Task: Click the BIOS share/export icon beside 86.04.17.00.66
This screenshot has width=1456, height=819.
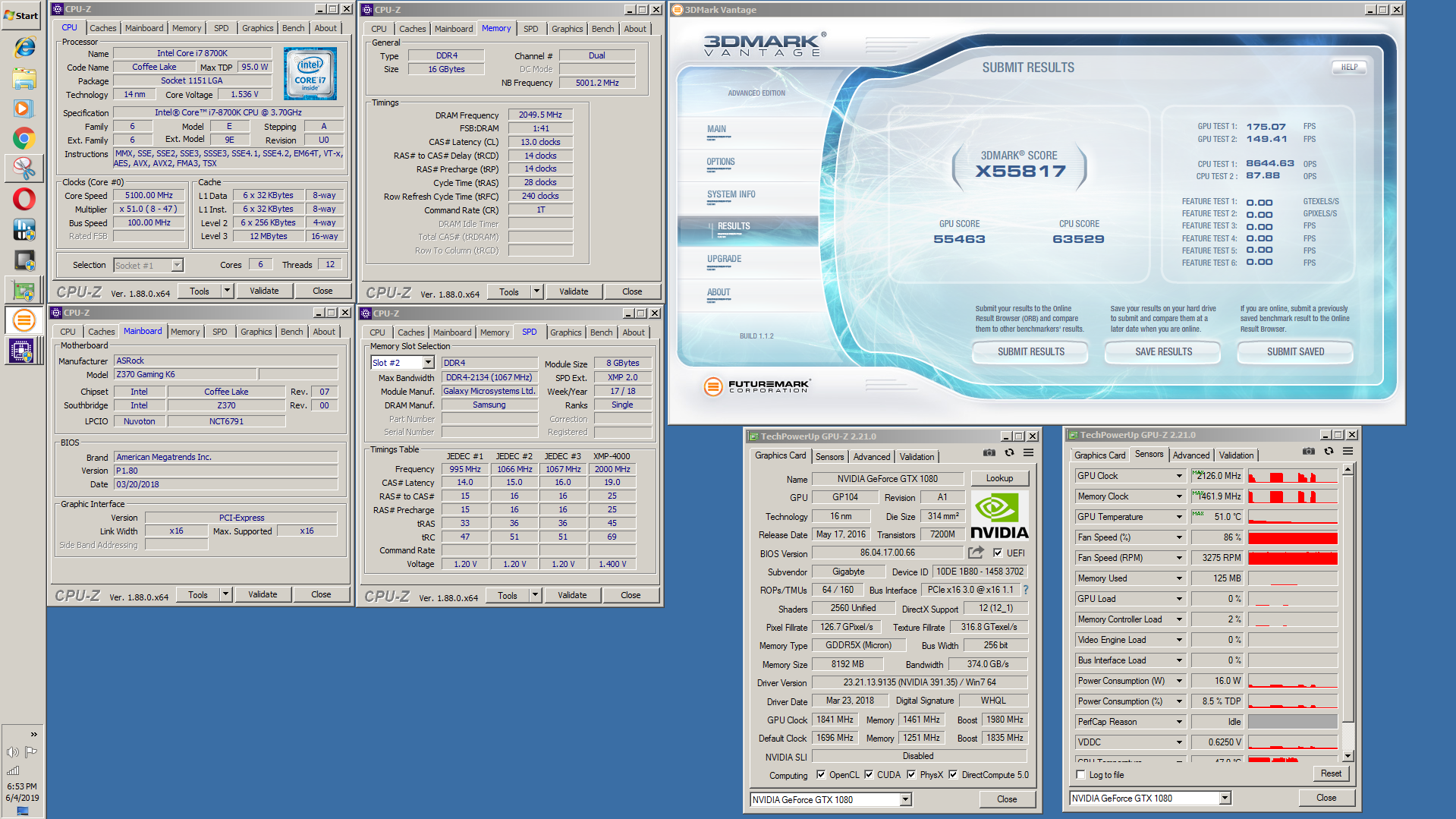Action: [976, 553]
